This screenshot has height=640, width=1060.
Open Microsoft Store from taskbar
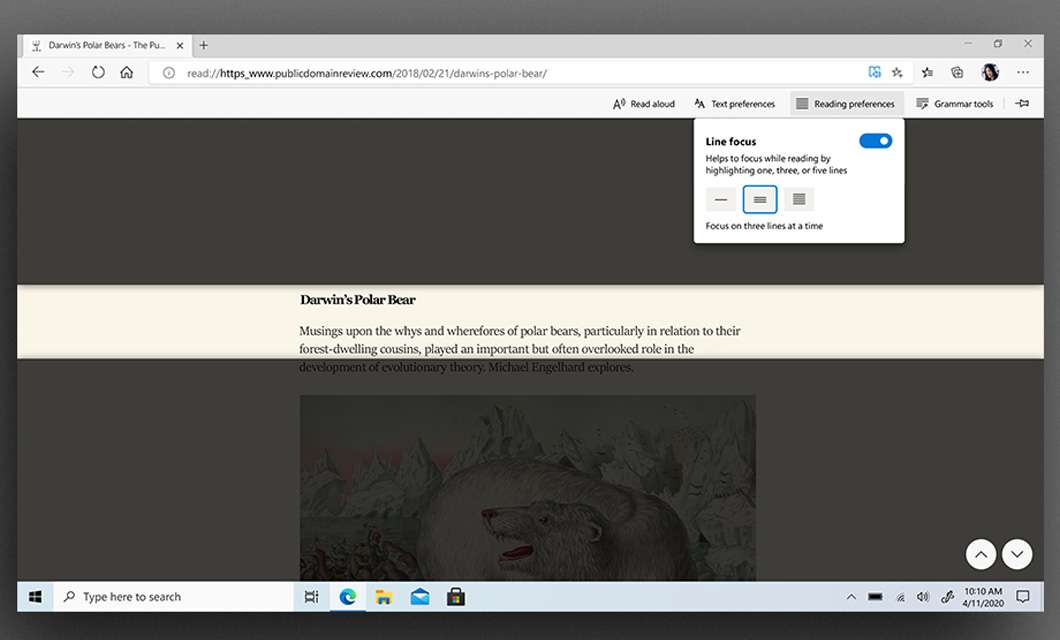pos(456,597)
